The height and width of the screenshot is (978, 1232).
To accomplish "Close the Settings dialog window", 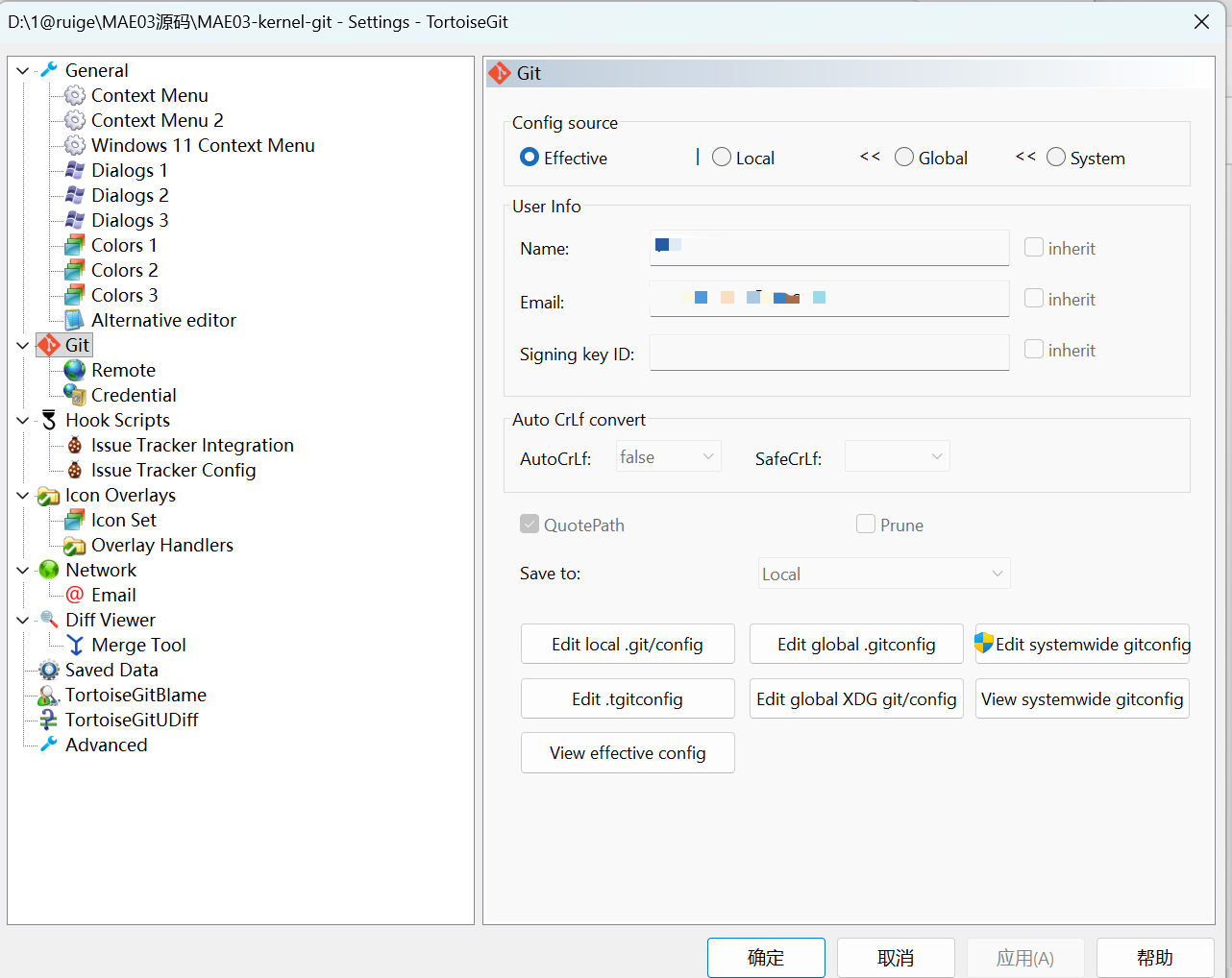I will [1201, 21].
